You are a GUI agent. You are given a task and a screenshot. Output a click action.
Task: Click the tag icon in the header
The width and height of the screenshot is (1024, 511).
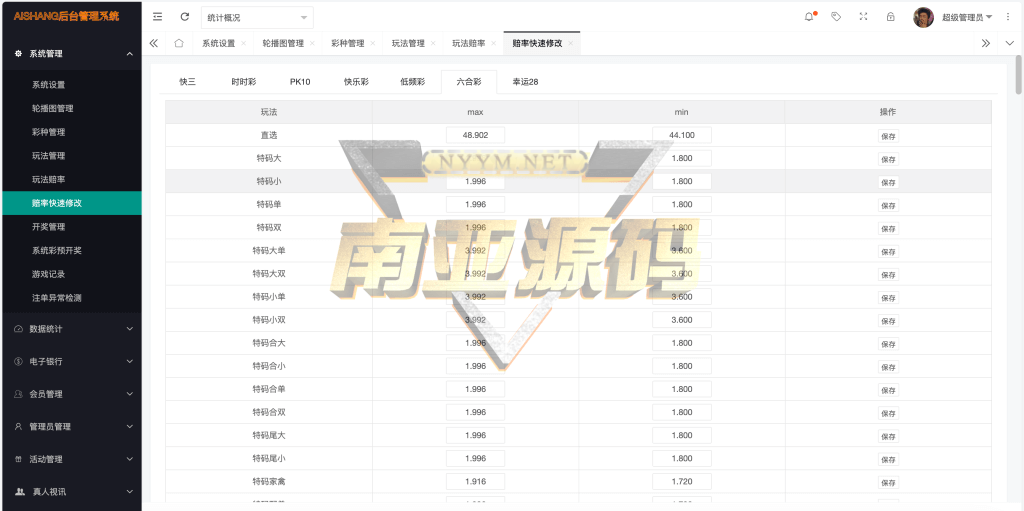coord(836,17)
